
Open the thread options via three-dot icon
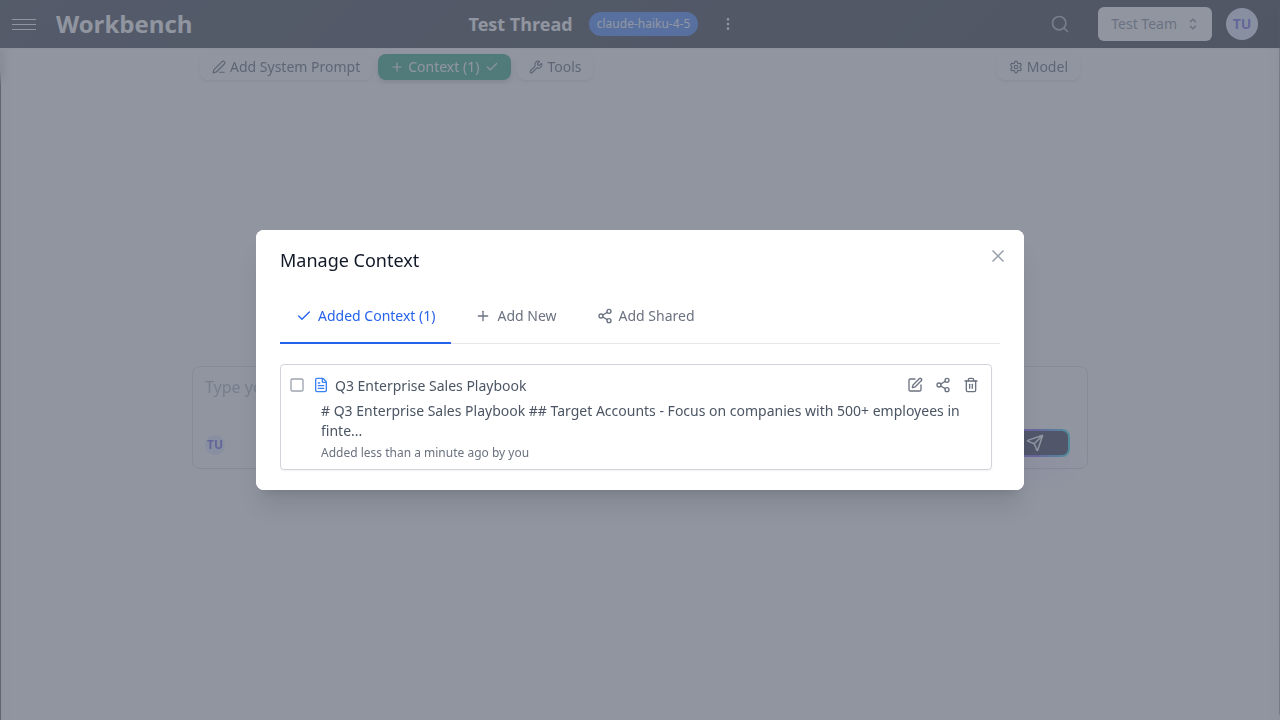click(x=727, y=23)
